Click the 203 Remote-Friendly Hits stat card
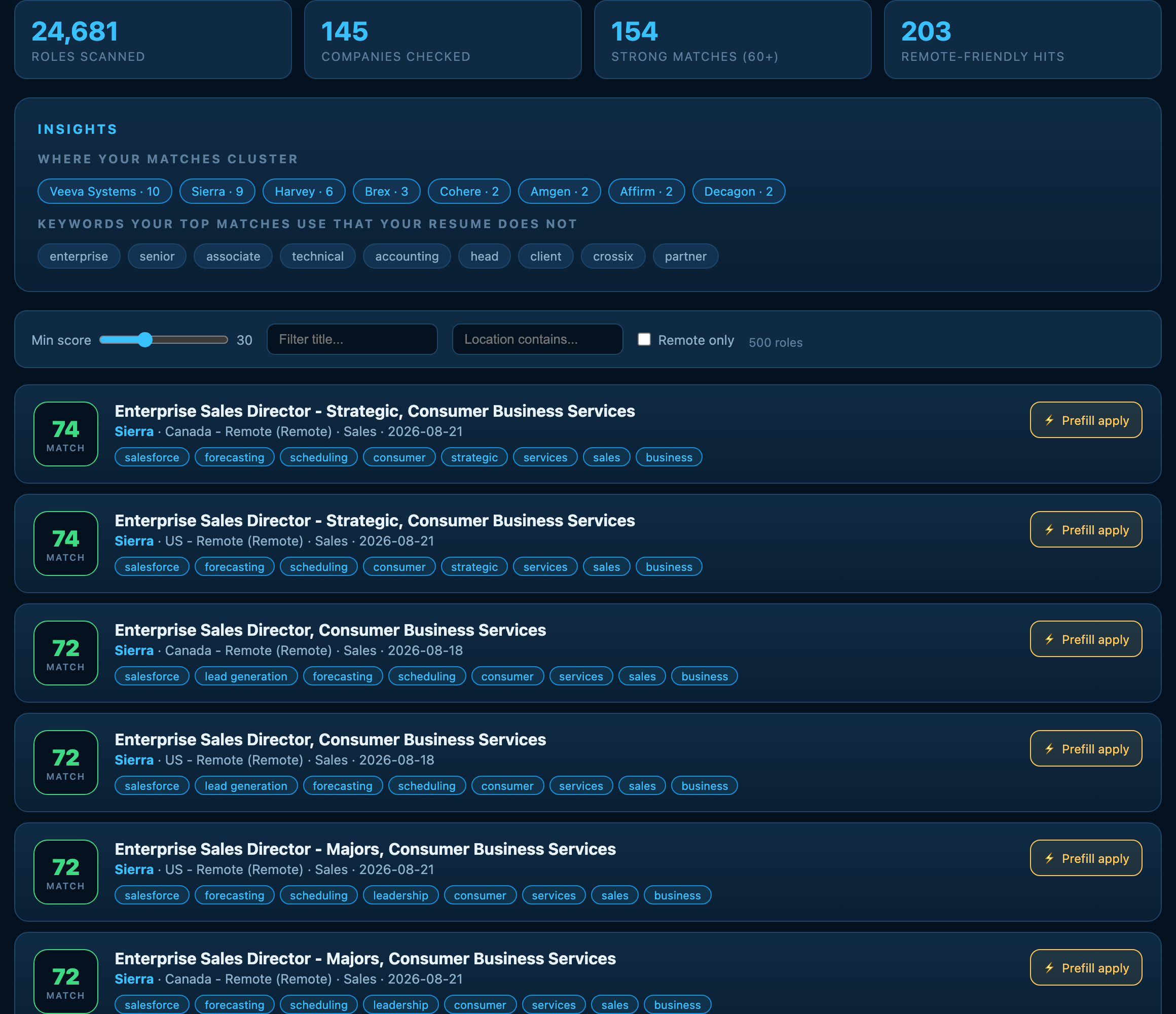1176x1014 pixels. click(1023, 39)
